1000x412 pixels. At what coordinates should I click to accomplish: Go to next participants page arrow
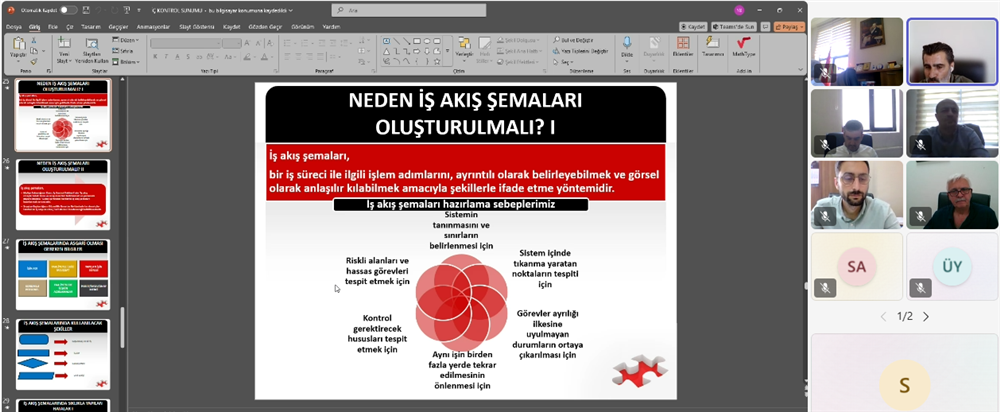point(926,316)
